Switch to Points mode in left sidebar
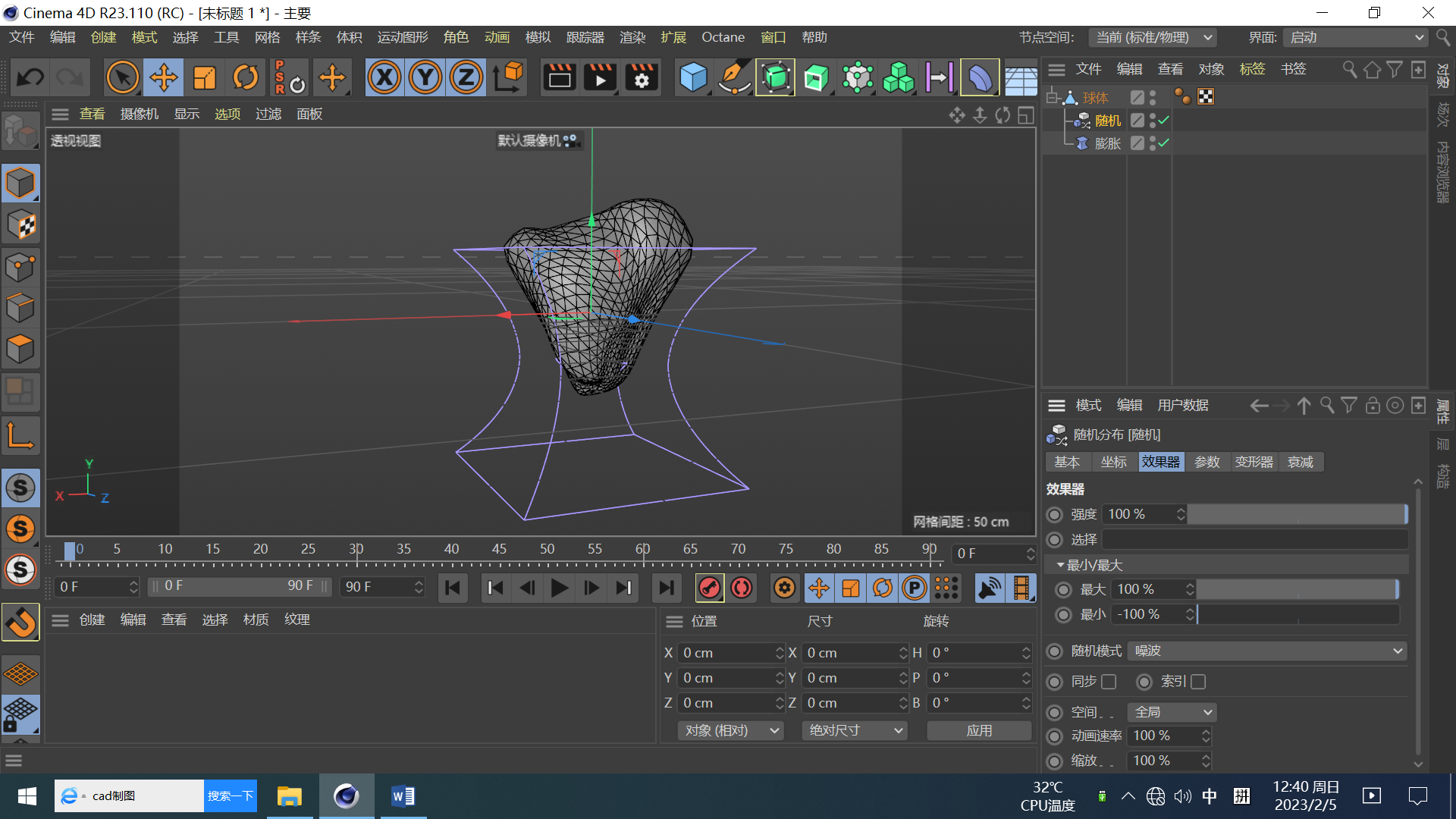This screenshot has height=819, width=1456. click(x=20, y=267)
